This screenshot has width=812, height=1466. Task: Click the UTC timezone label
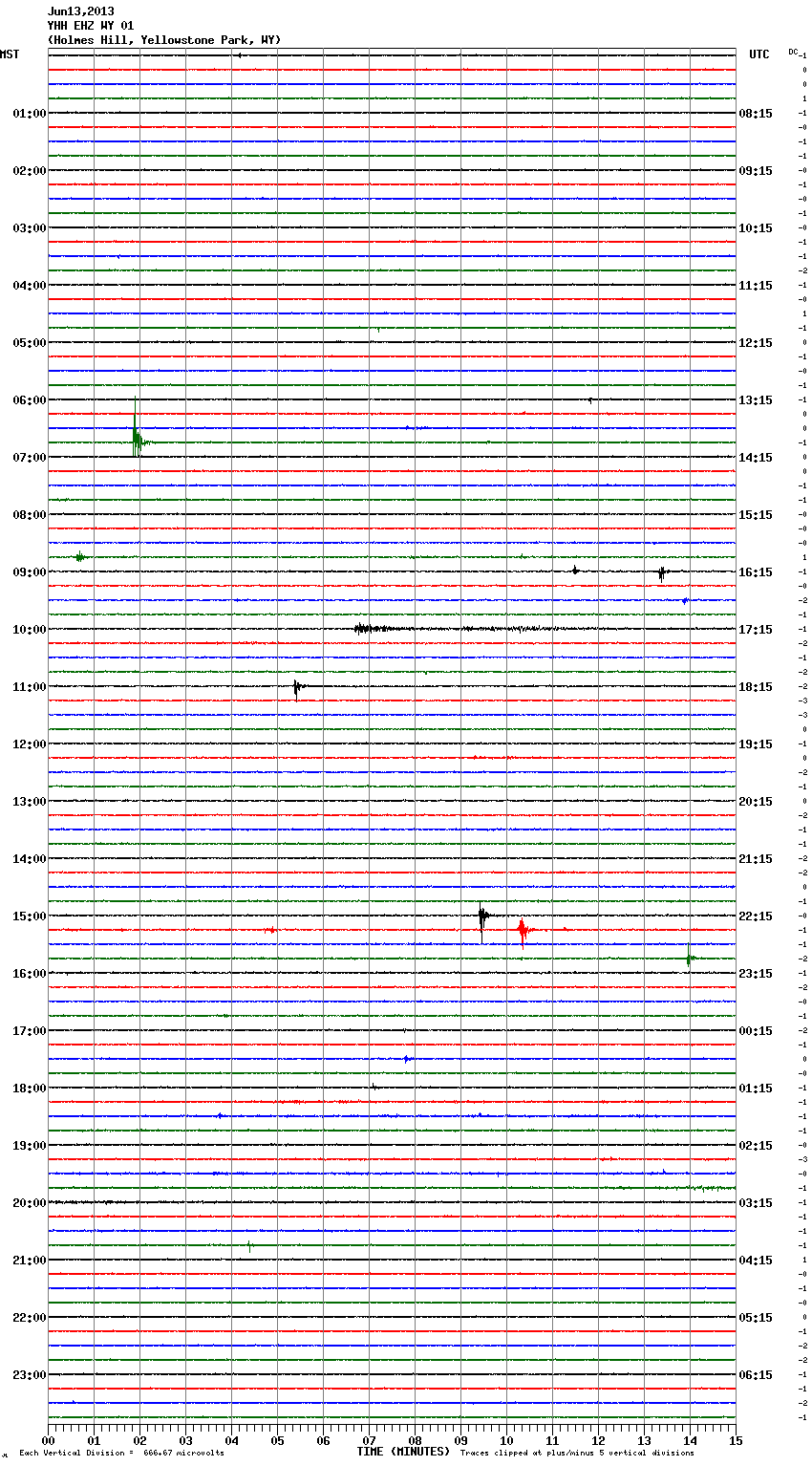pos(759,54)
